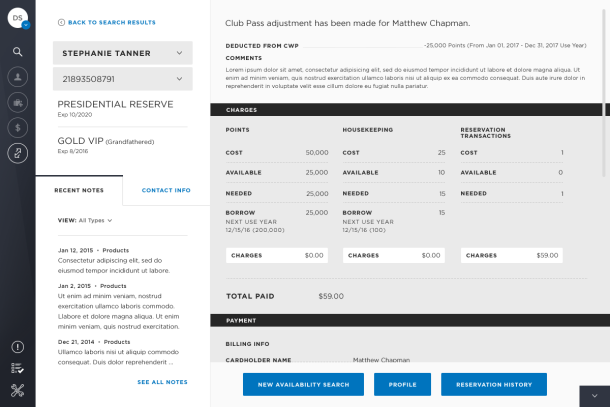Open the View All Types filter
The height and width of the screenshot is (407, 610).
coord(85,220)
